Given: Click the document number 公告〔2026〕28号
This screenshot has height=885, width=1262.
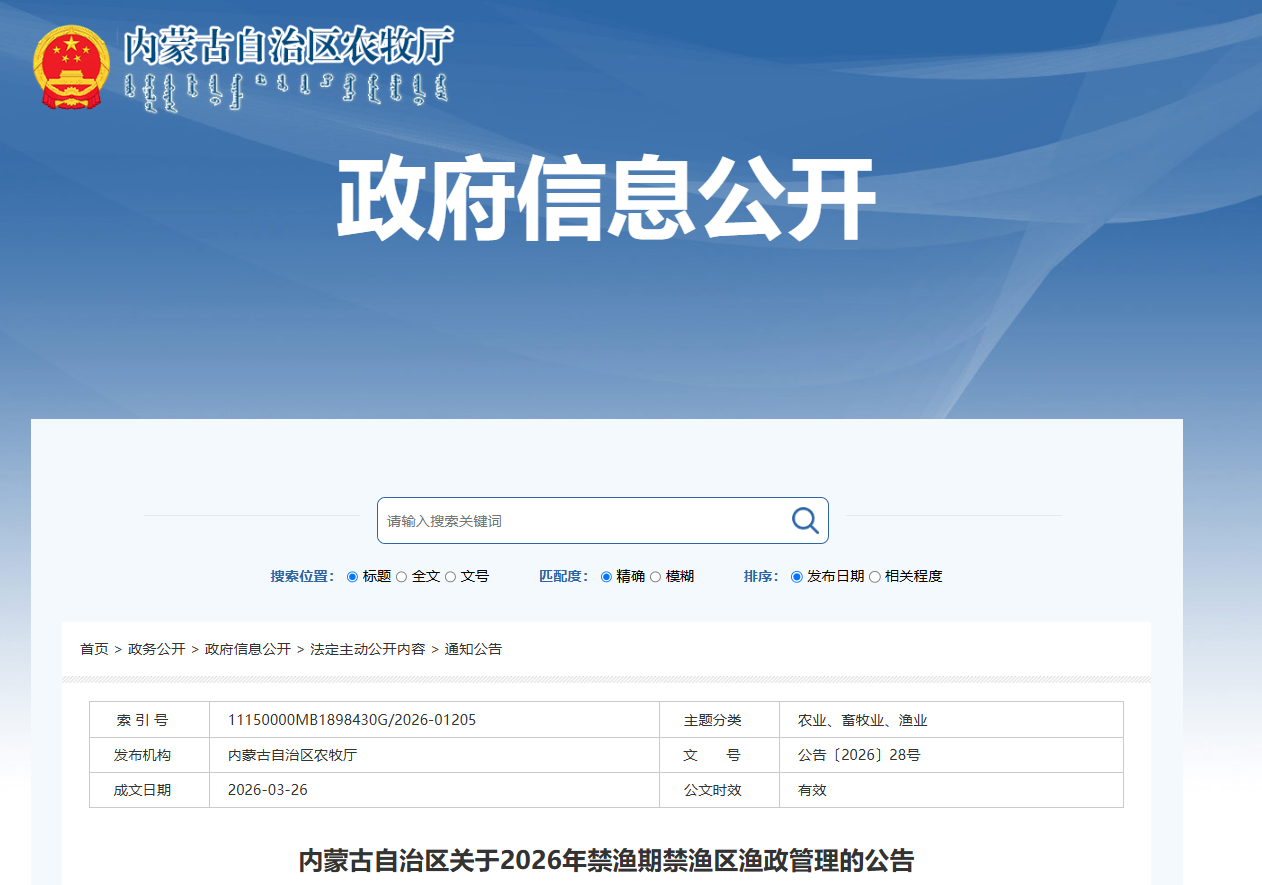Looking at the screenshot, I should [859, 755].
